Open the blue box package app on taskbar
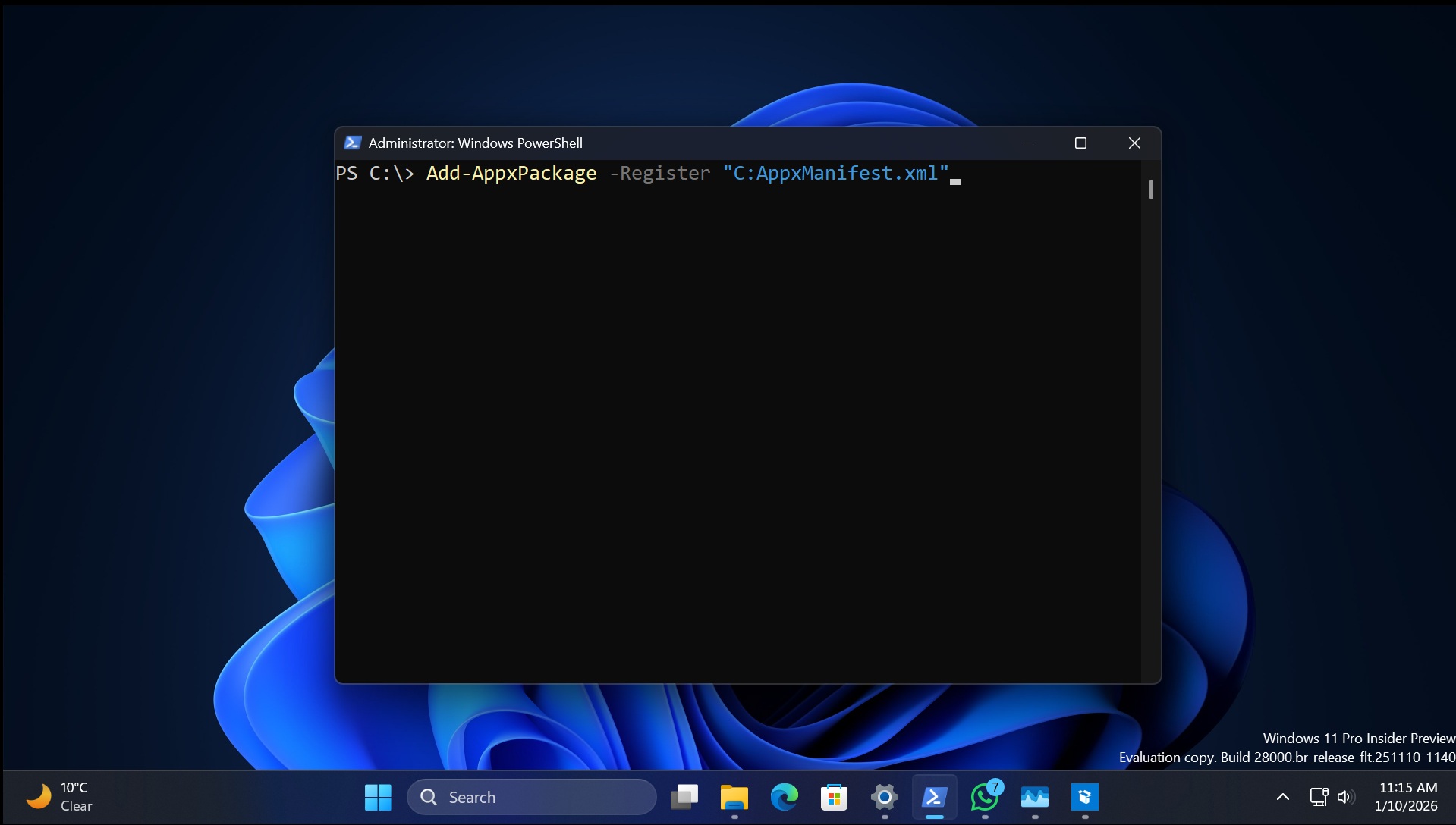Image resolution: width=1456 pixels, height=825 pixels. pyautogui.click(x=1085, y=797)
